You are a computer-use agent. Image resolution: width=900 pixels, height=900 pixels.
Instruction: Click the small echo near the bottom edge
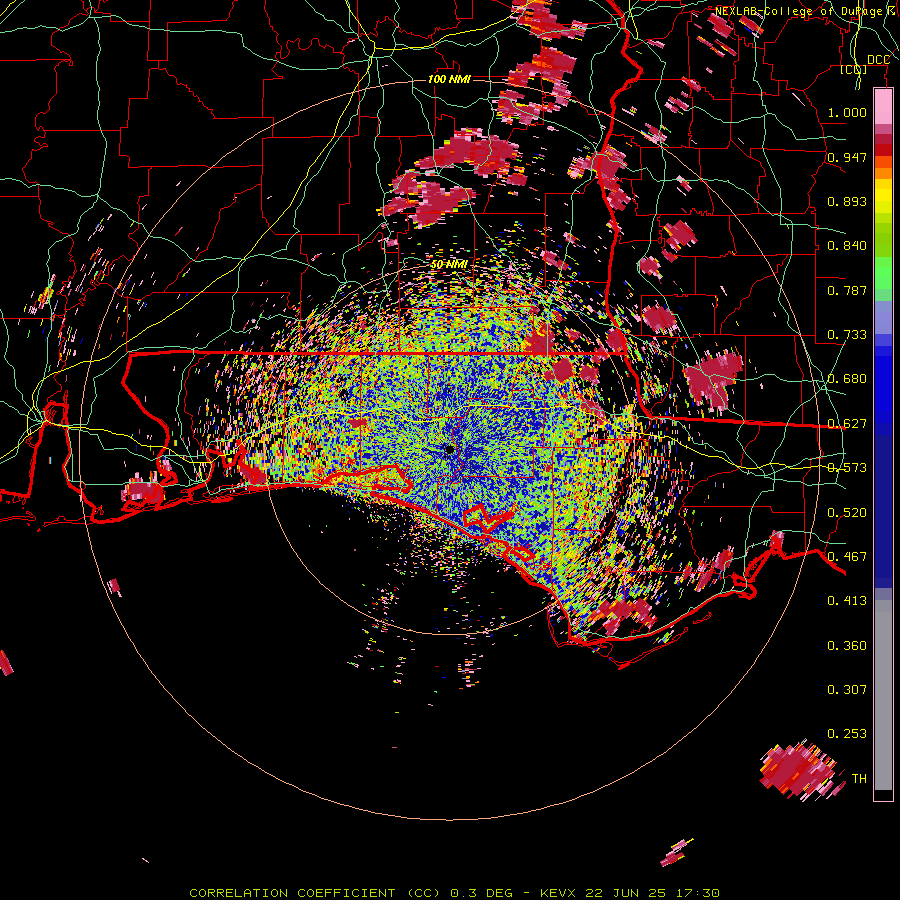pos(675,854)
